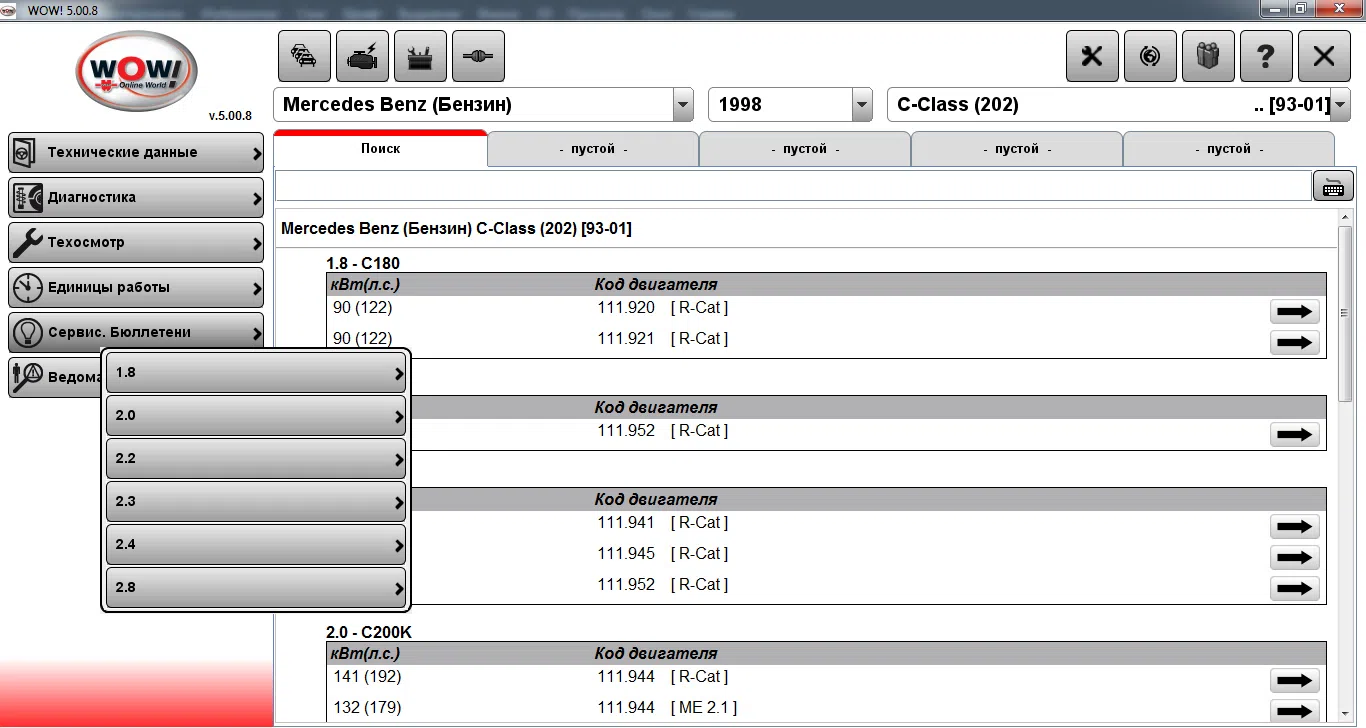Expand the 2.8 engine submenu
Screen dimensions: 1366x728
[x=255, y=587]
